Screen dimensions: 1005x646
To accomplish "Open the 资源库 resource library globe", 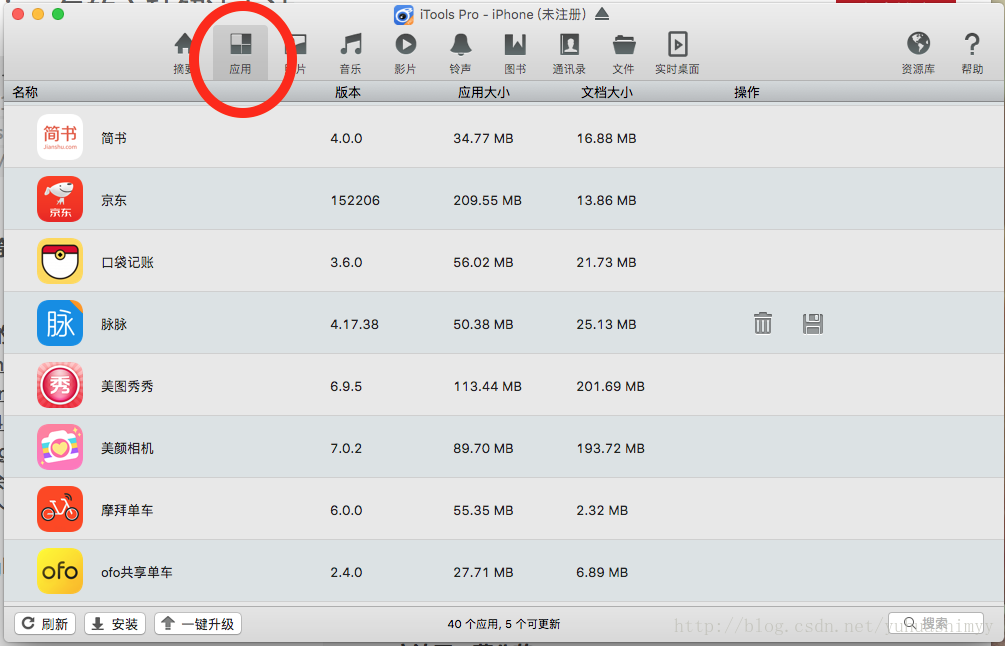I will (918, 53).
